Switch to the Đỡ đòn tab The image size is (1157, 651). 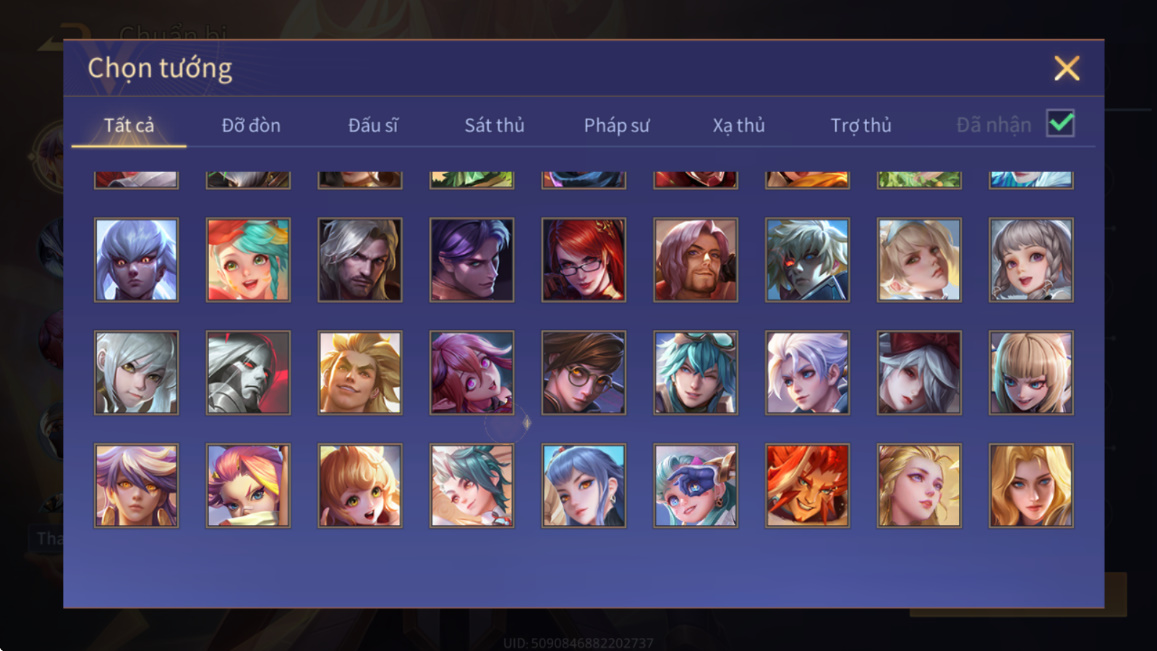(251, 125)
